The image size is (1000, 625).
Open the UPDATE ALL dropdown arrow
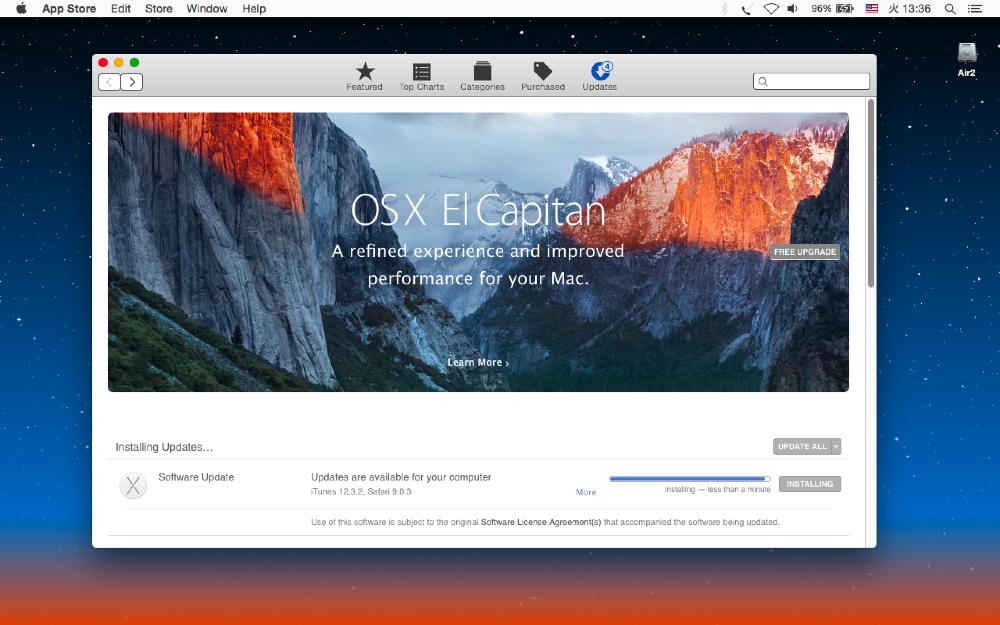(x=836, y=446)
